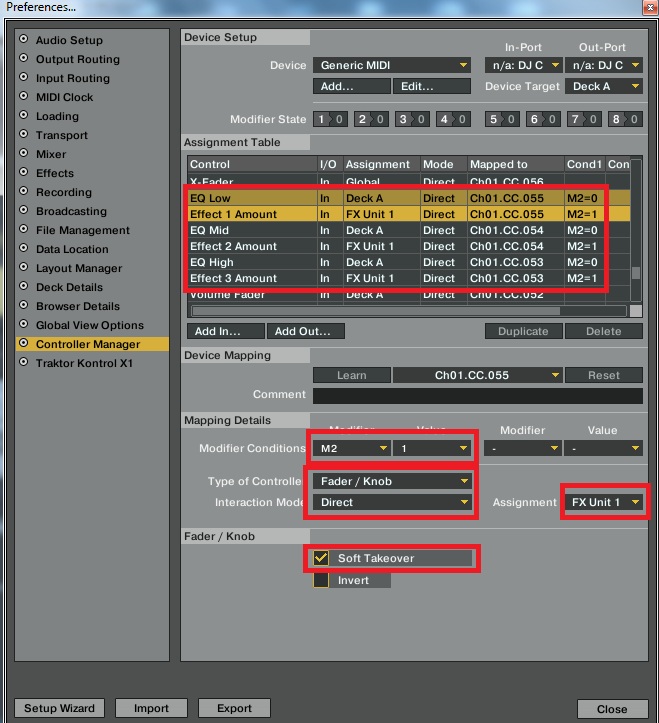
Task: Open the In-Port dropdown
Action: 523,65
